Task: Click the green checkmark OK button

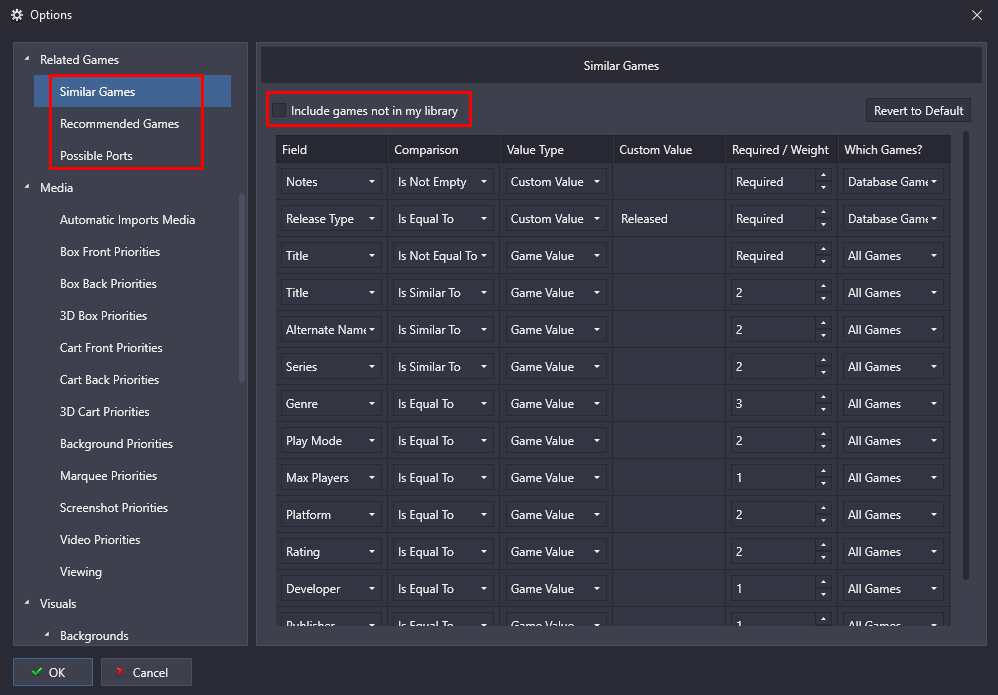Action: pyautogui.click(x=53, y=672)
